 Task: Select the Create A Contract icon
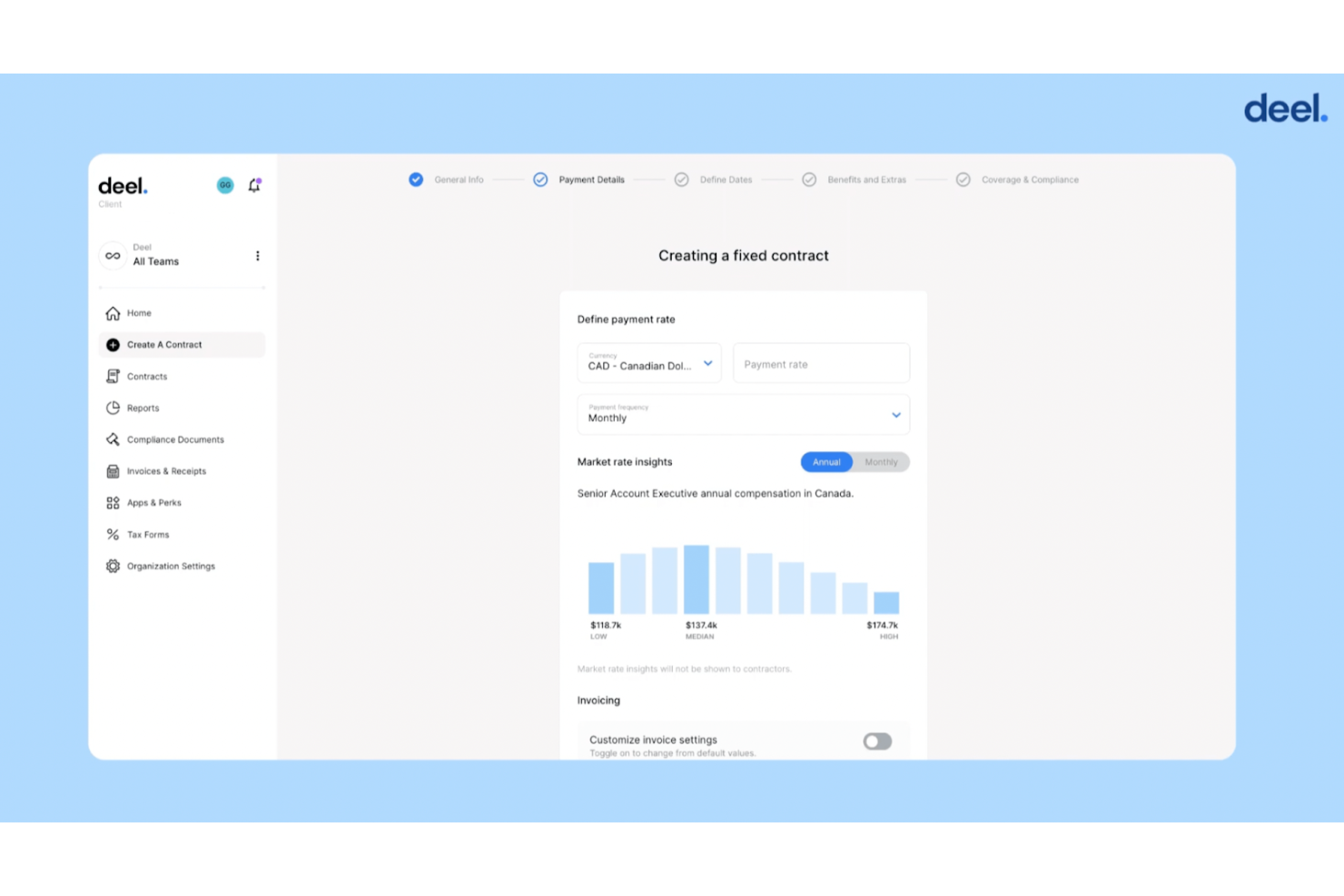(113, 344)
